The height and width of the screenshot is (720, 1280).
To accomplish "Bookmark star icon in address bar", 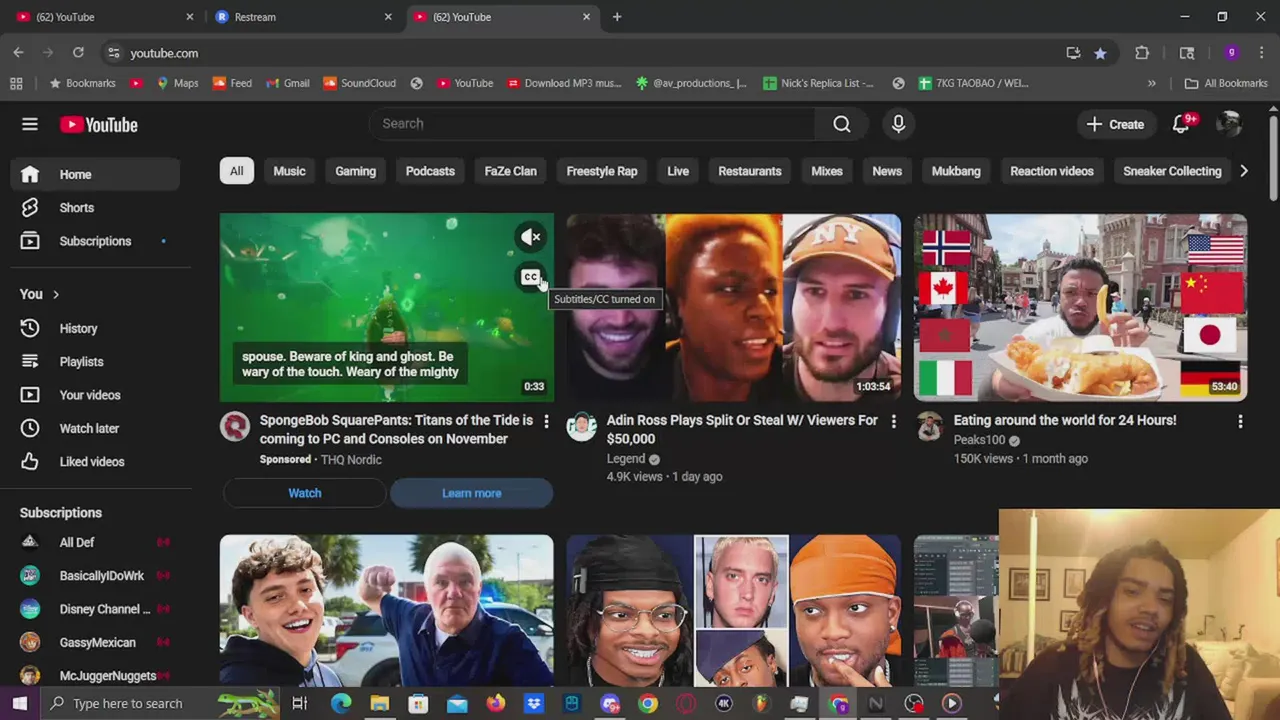I will 1100,53.
